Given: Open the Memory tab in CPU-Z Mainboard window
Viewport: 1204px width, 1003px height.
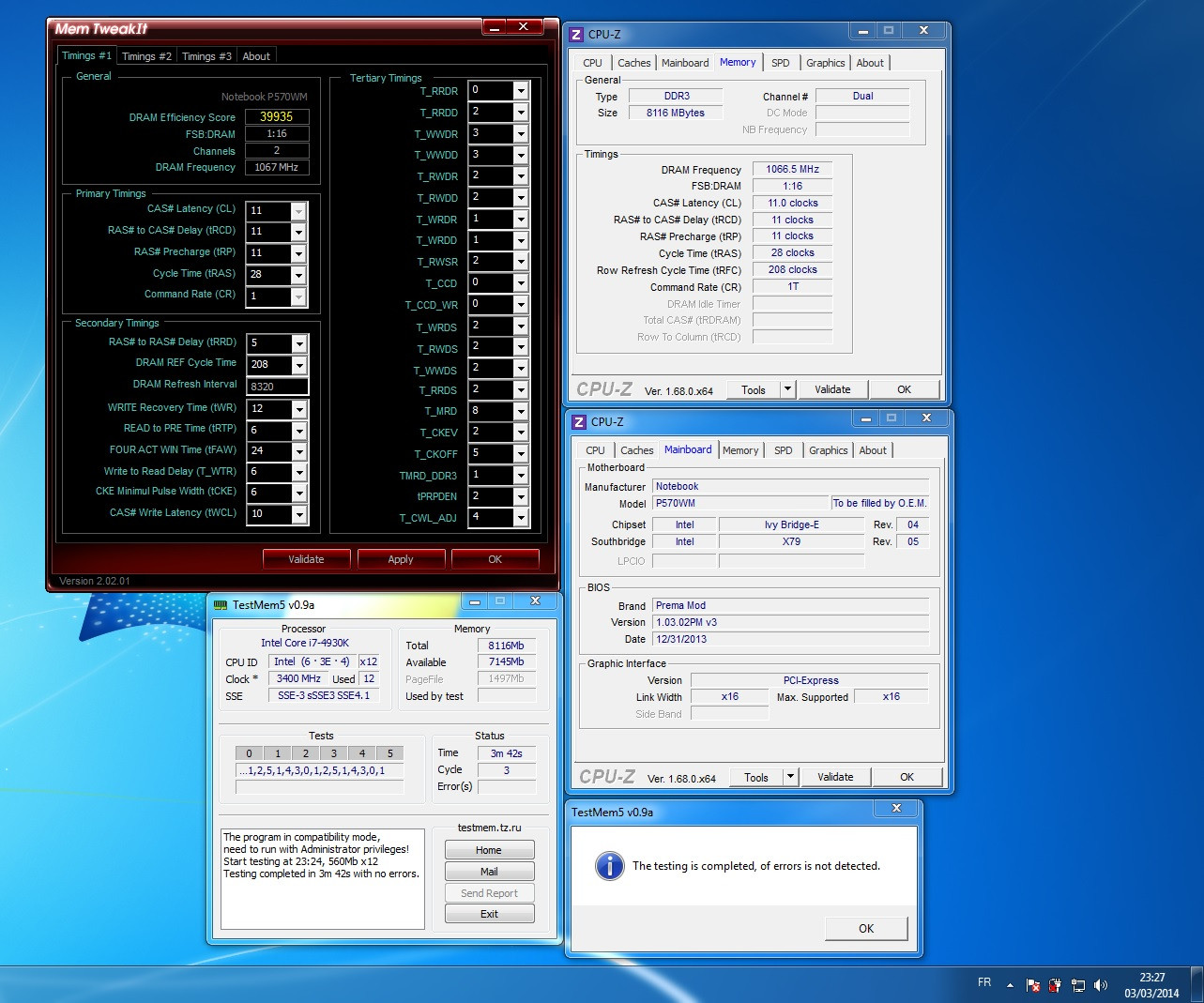Looking at the screenshot, I should (x=740, y=450).
